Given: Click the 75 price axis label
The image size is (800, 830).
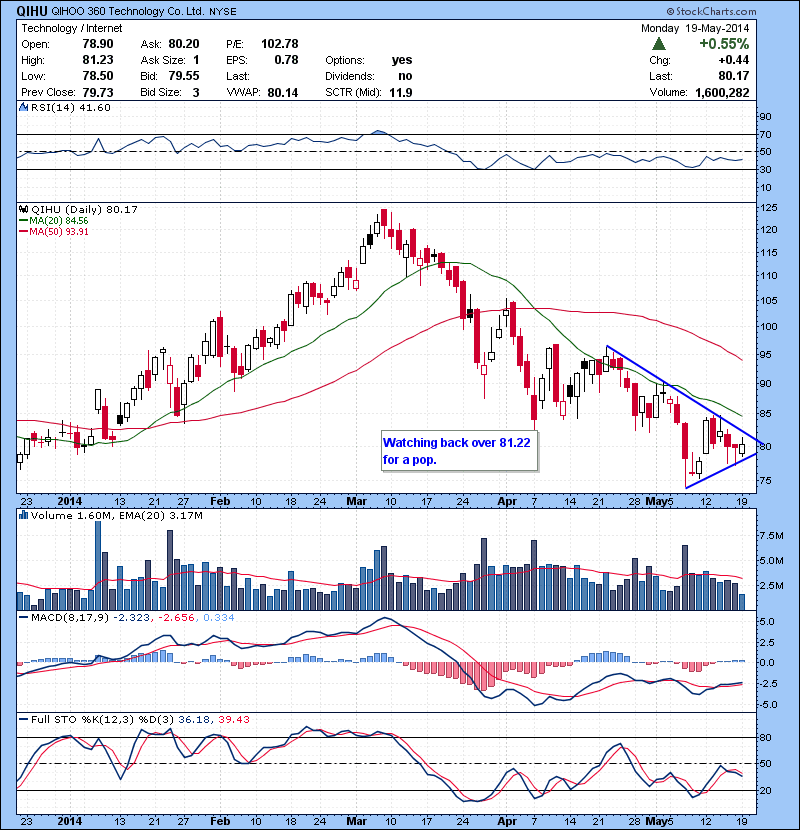Looking at the screenshot, I should pos(766,481).
